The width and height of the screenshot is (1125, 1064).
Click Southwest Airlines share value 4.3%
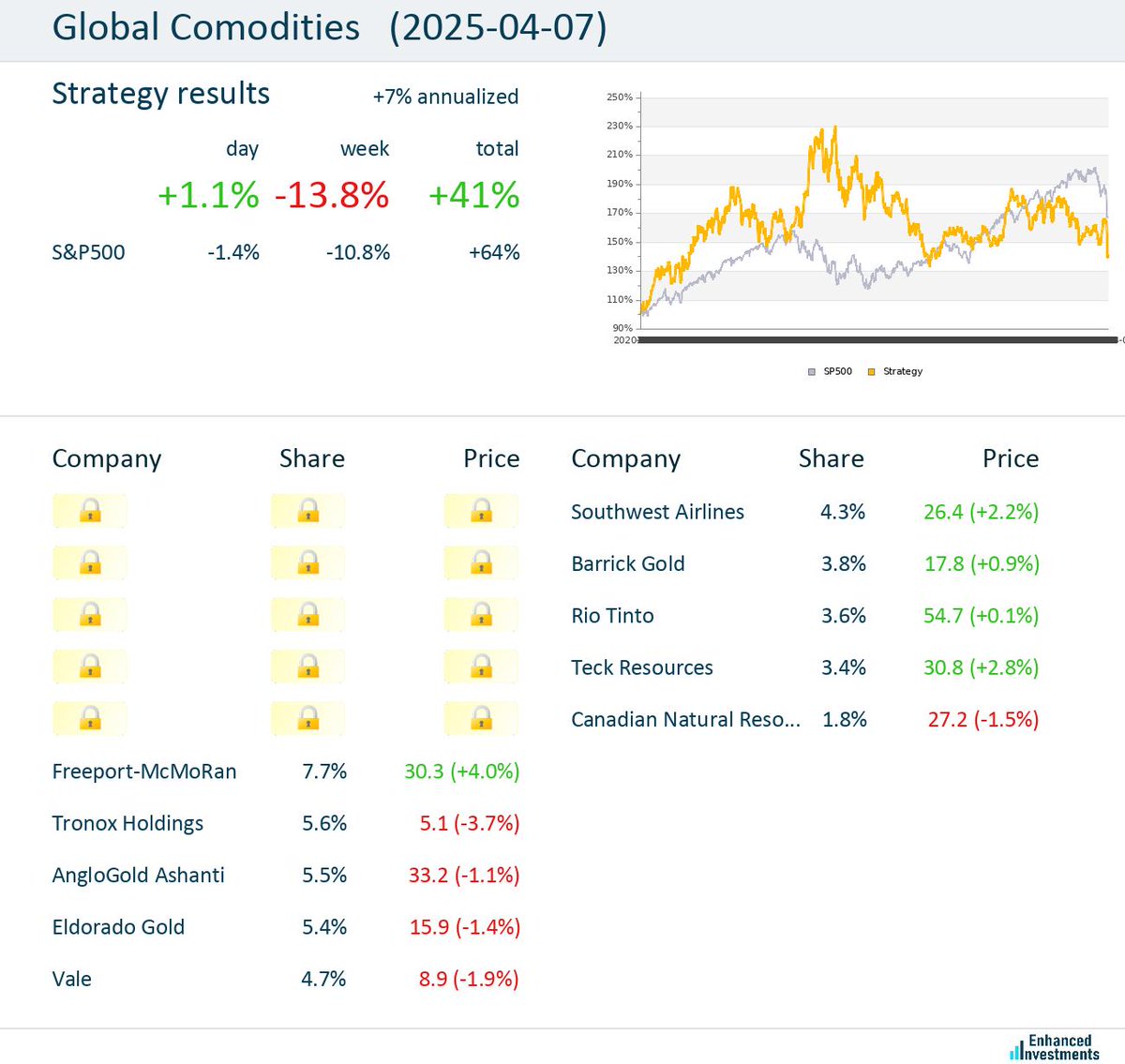[843, 512]
